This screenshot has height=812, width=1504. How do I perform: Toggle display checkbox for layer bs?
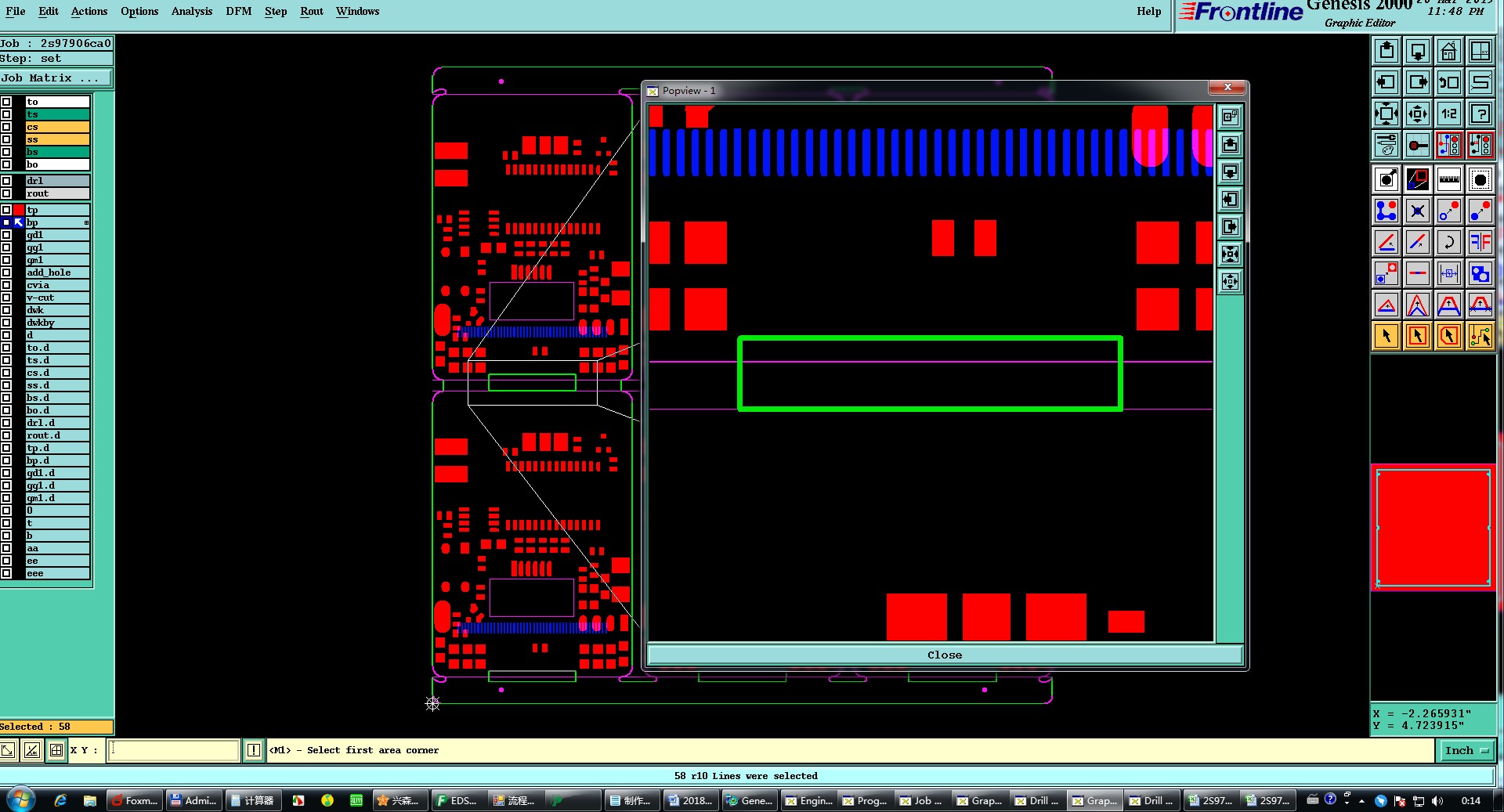[x=6, y=152]
